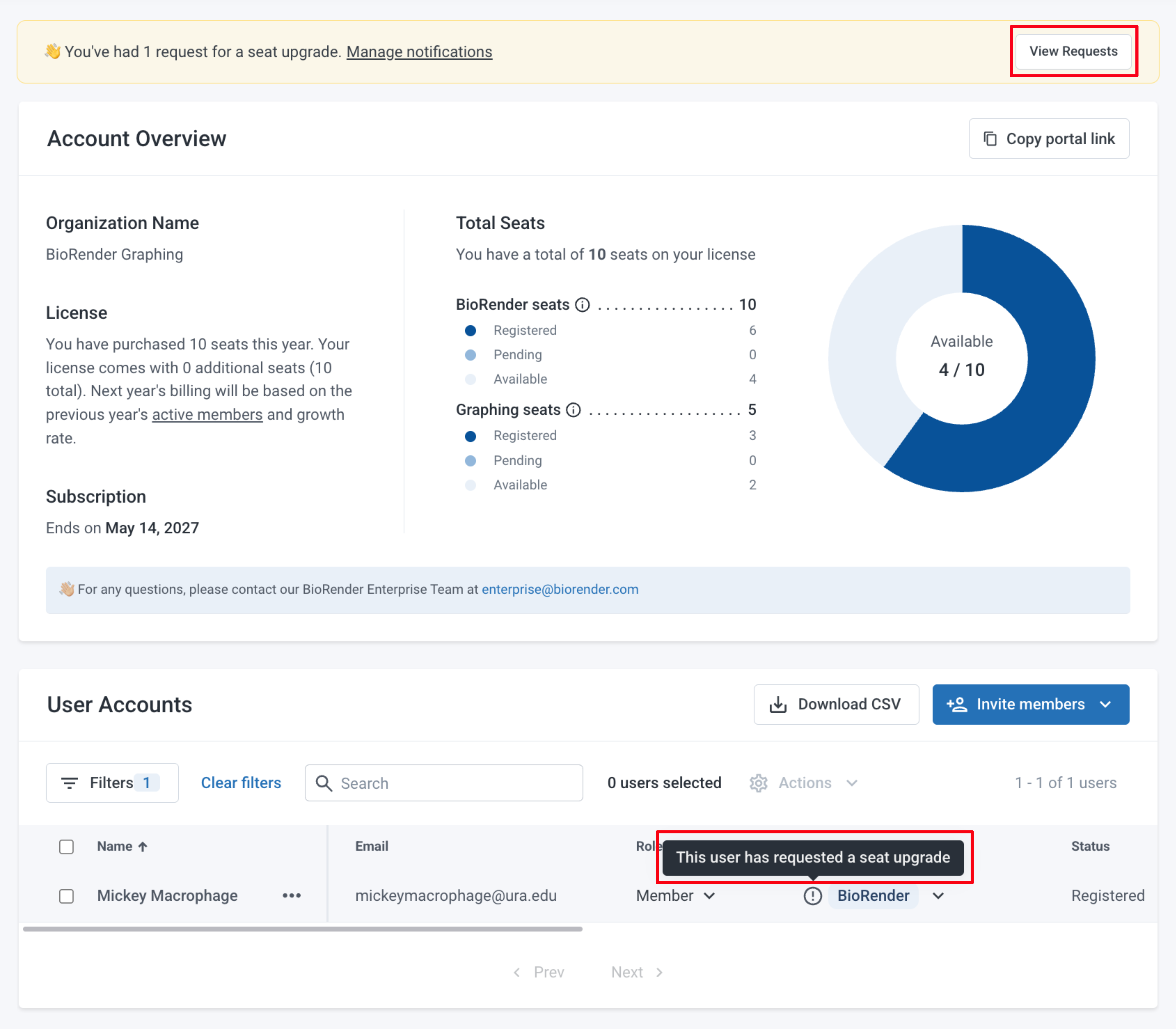The width and height of the screenshot is (1176, 1030).
Task: Click the 1 - 1 of 1 users count
Action: pyautogui.click(x=1066, y=783)
